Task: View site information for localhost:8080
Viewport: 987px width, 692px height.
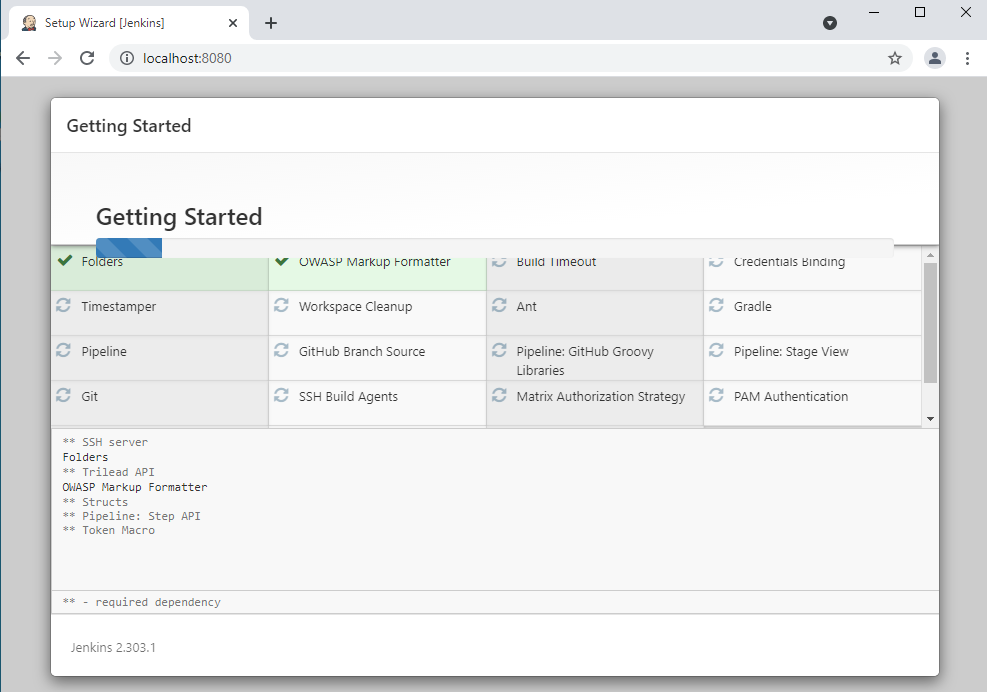Action: (x=127, y=58)
